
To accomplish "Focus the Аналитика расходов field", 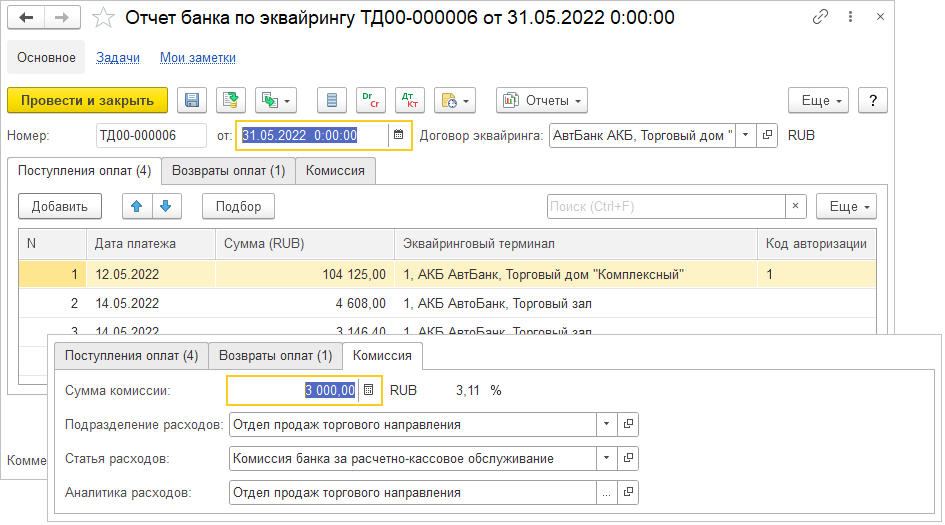I will coord(413,492).
